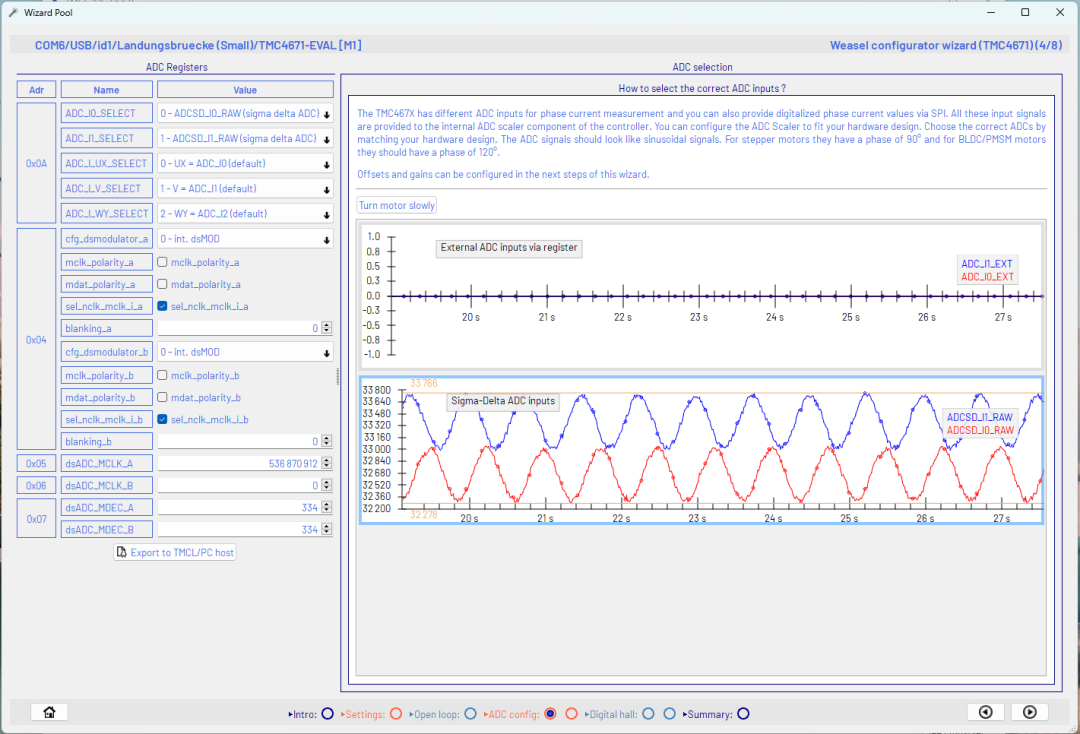Image resolution: width=1080 pixels, height=734 pixels.
Task: Select the Intro wizard step radio button
Action: pos(327,714)
